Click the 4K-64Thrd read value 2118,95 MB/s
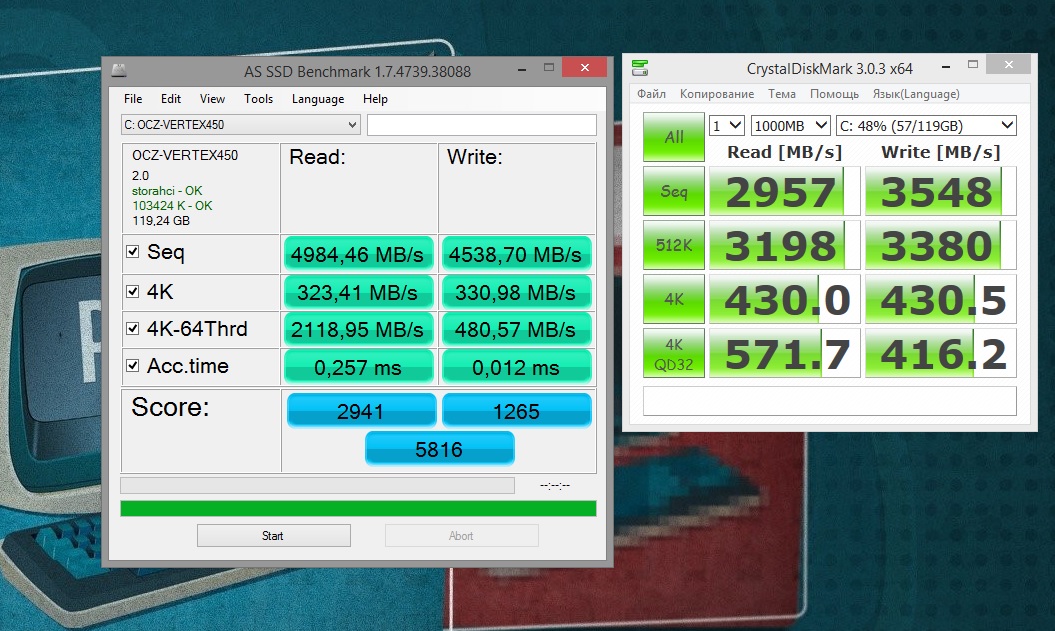 click(358, 329)
